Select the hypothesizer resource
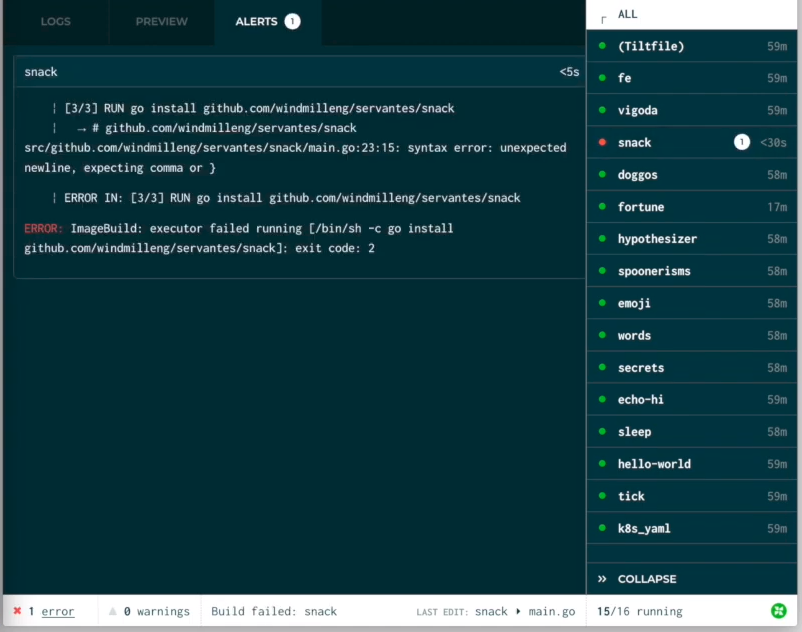 pyautogui.click(x=692, y=239)
